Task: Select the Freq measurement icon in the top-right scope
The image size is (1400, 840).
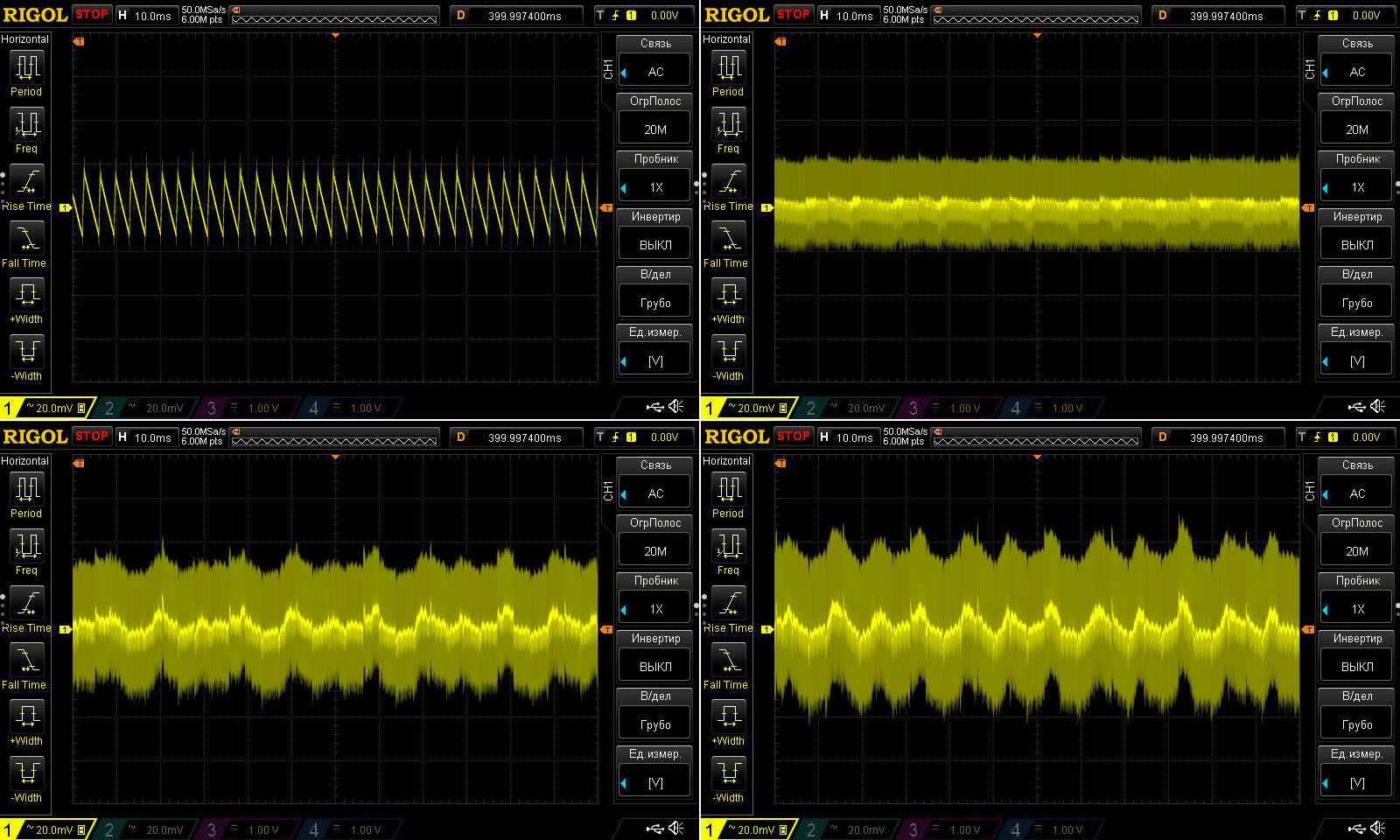Action: click(728, 124)
